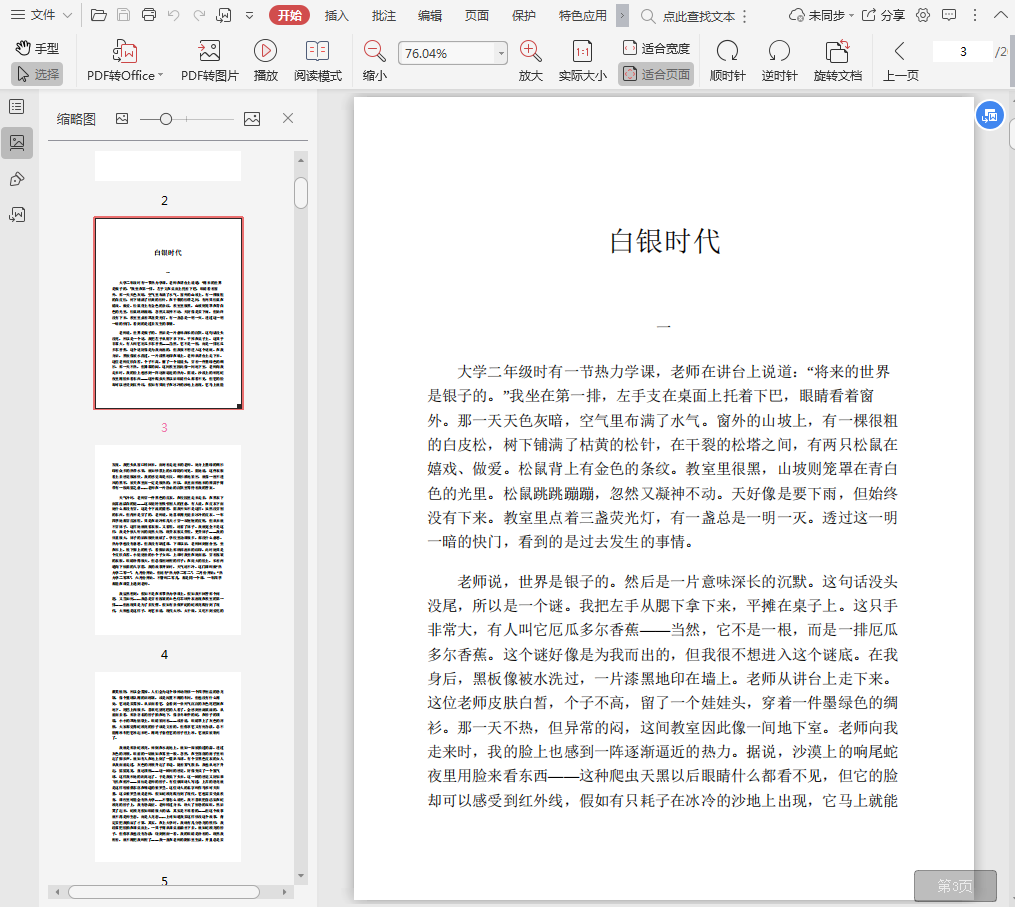Expand the PDF转Office dropdown arrow

tap(160, 75)
